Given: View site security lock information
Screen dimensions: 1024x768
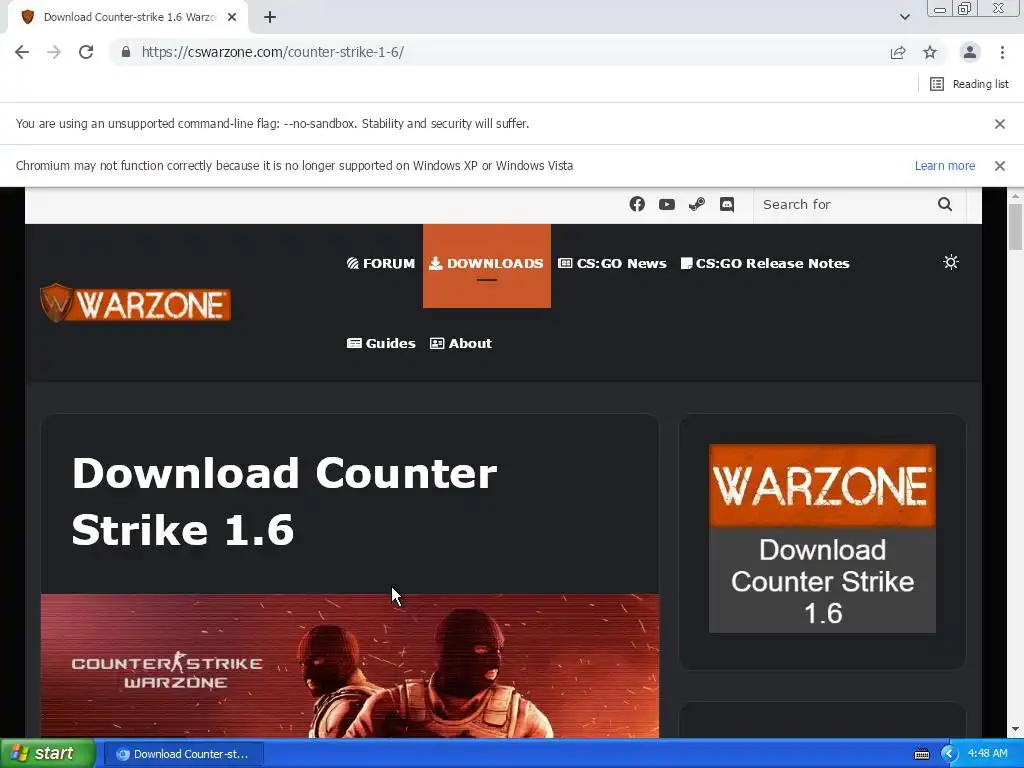Looking at the screenshot, I should click(x=126, y=52).
